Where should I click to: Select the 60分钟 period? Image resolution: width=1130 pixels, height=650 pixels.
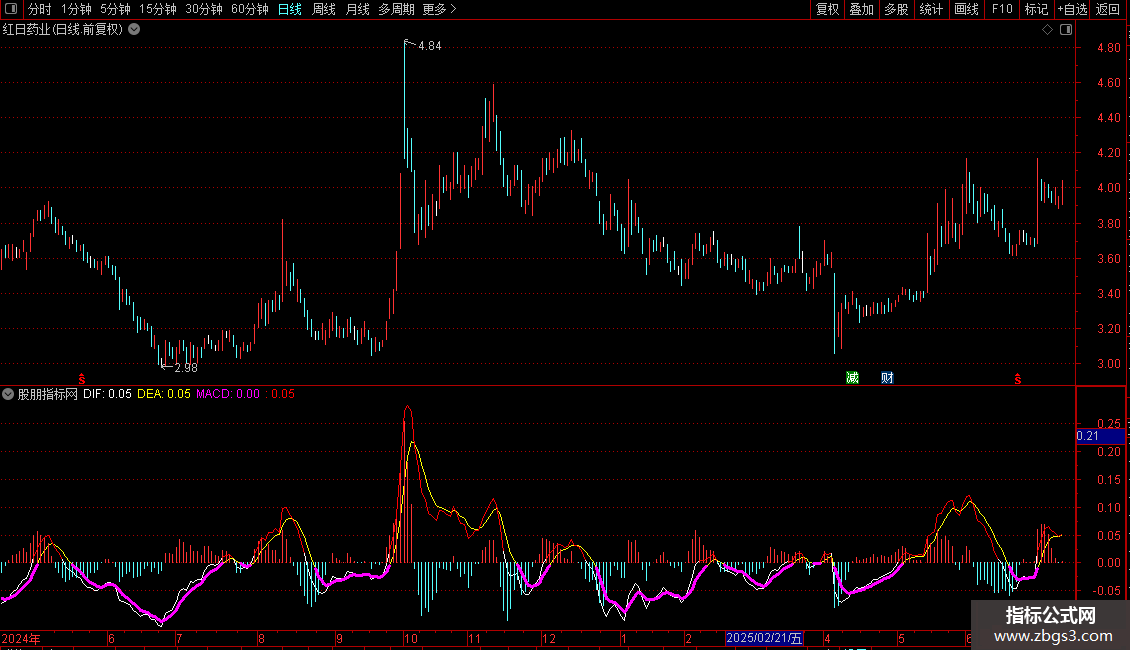[249, 9]
